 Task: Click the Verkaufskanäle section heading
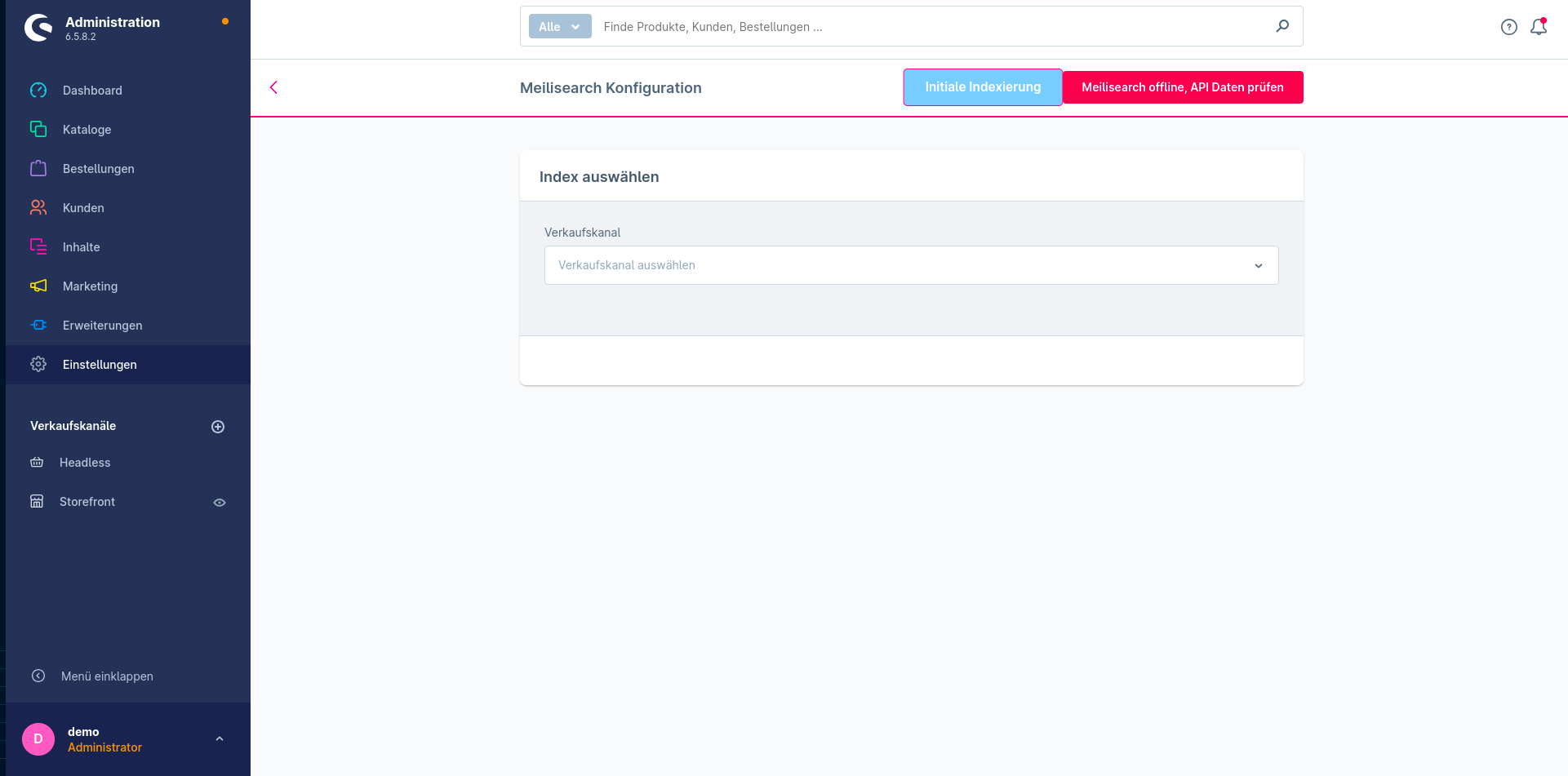pos(73,426)
